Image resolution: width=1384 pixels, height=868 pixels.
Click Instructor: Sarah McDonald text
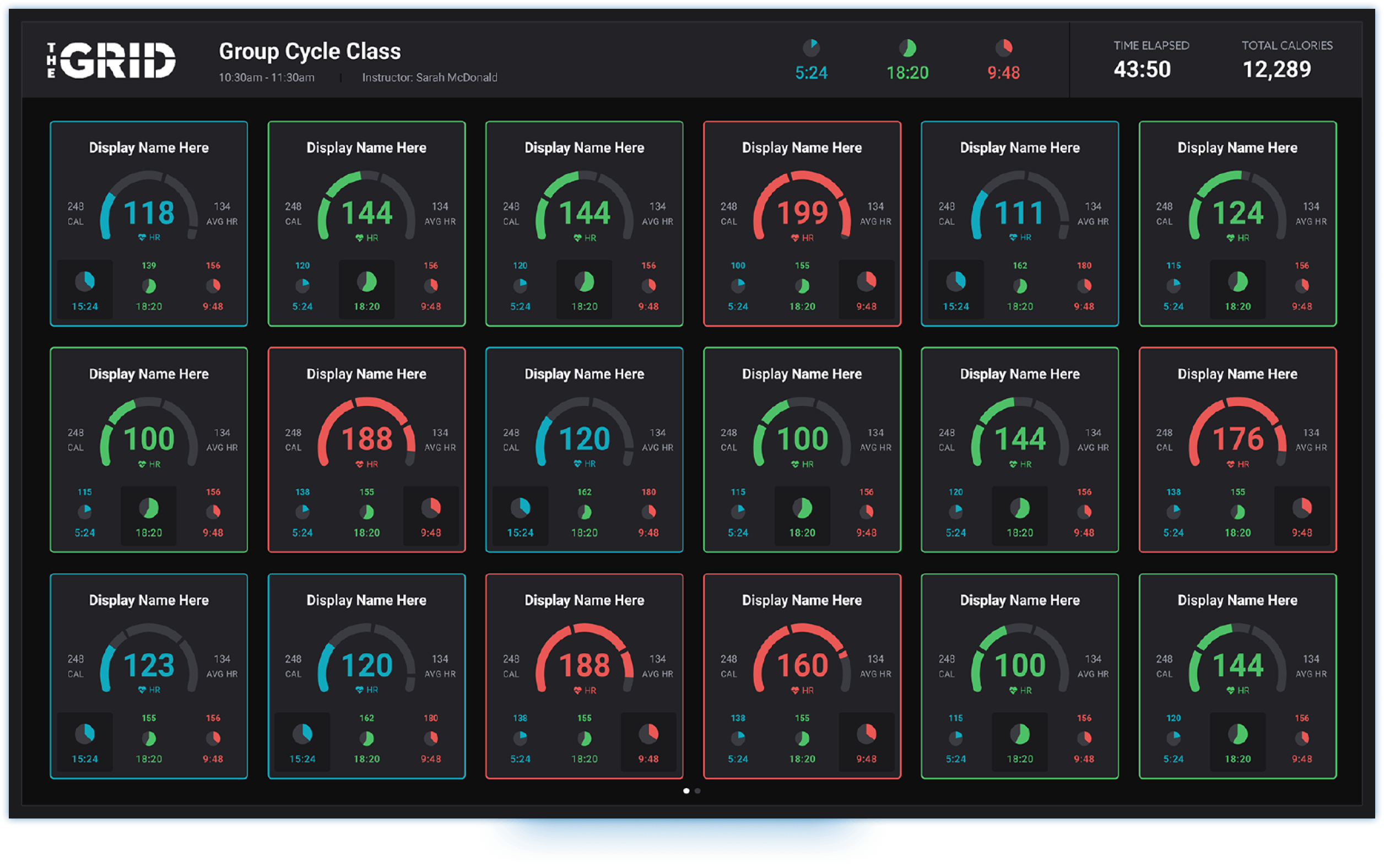[430, 78]
